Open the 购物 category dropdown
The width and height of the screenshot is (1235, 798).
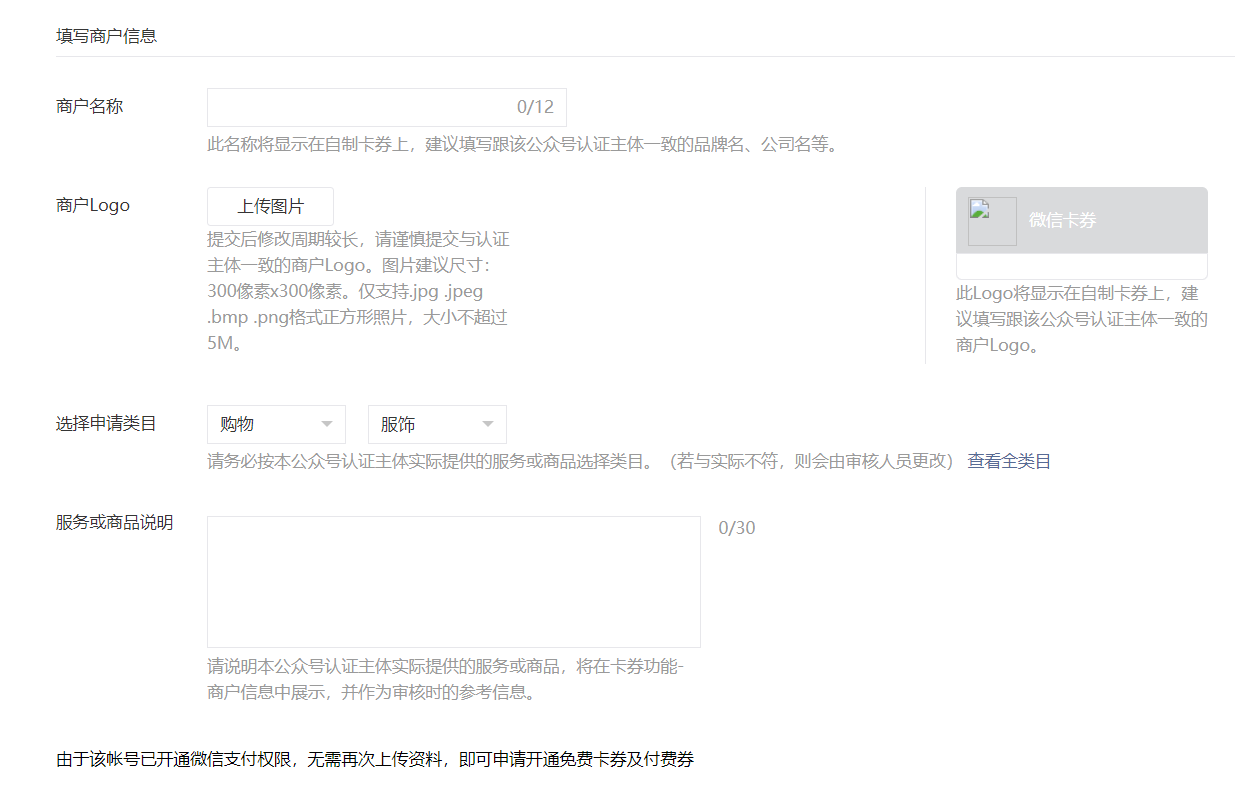click(276, 424)
